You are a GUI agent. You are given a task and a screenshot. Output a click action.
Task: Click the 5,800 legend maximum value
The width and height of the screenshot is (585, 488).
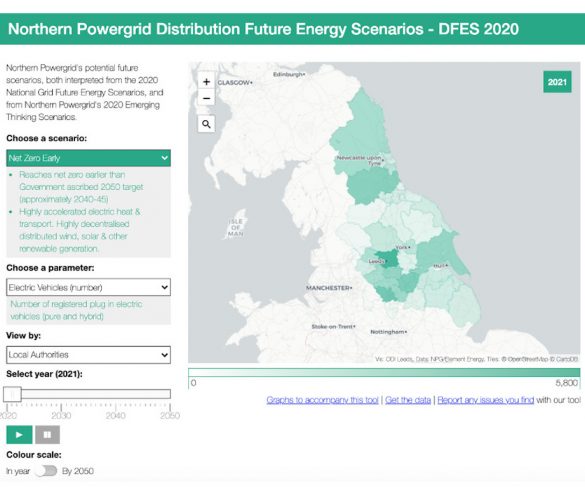click(x=566, y=383)
